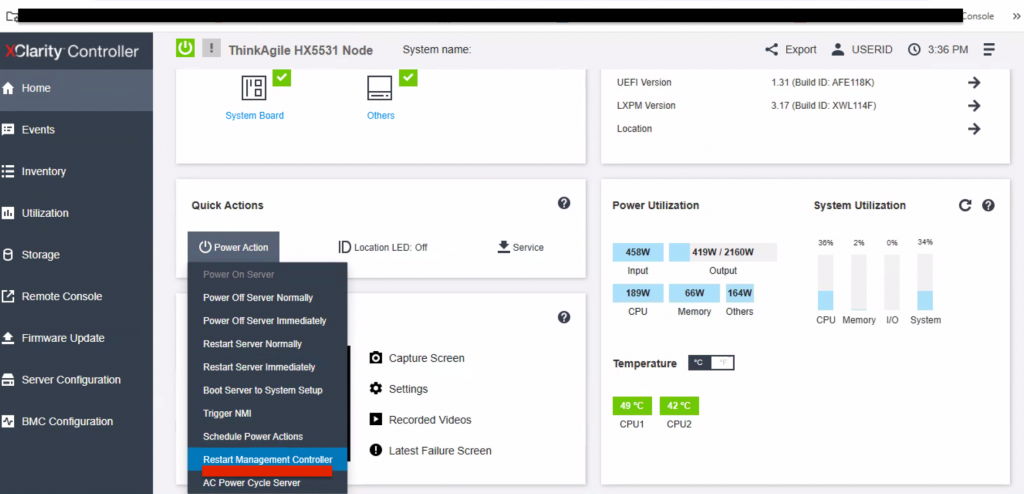Click the Service download icon
Screen dimensions: 1024x494
pos(504,246)
